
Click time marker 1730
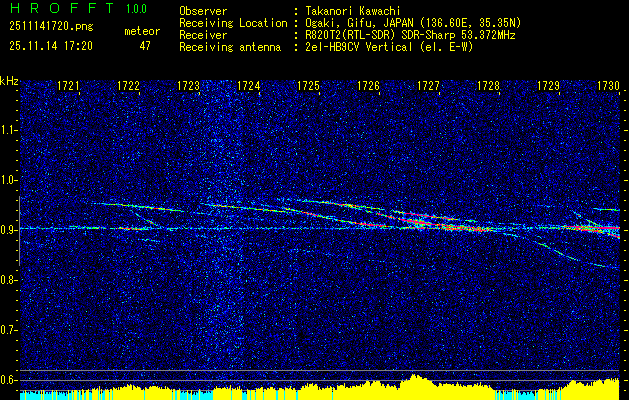tap(609, 85)
